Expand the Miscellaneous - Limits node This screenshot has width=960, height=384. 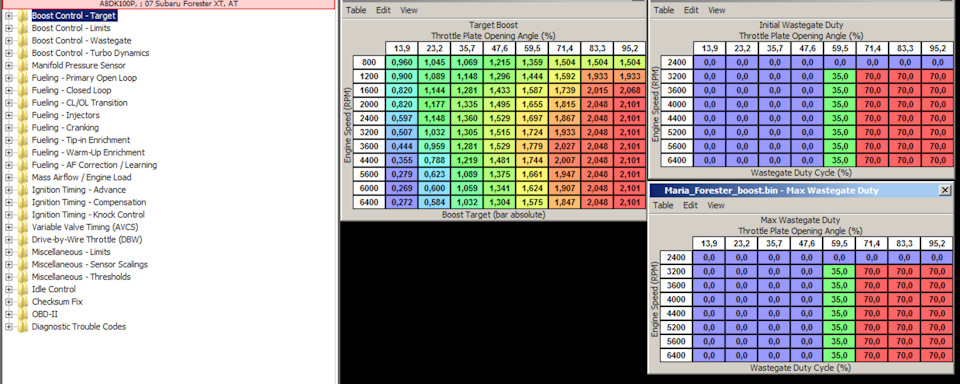[9, 252]
